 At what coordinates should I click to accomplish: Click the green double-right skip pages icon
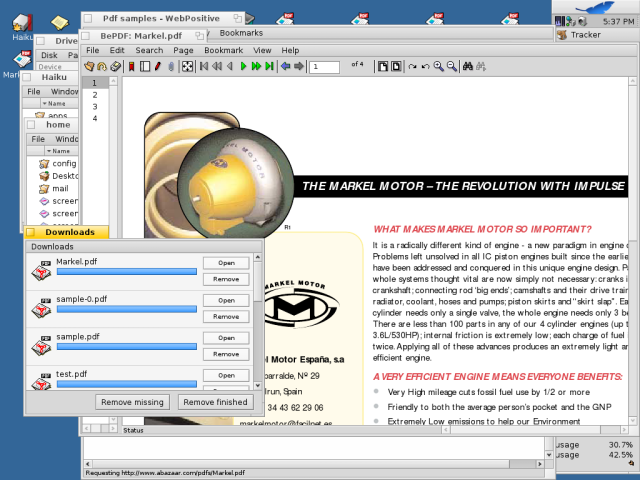(256, 66)
